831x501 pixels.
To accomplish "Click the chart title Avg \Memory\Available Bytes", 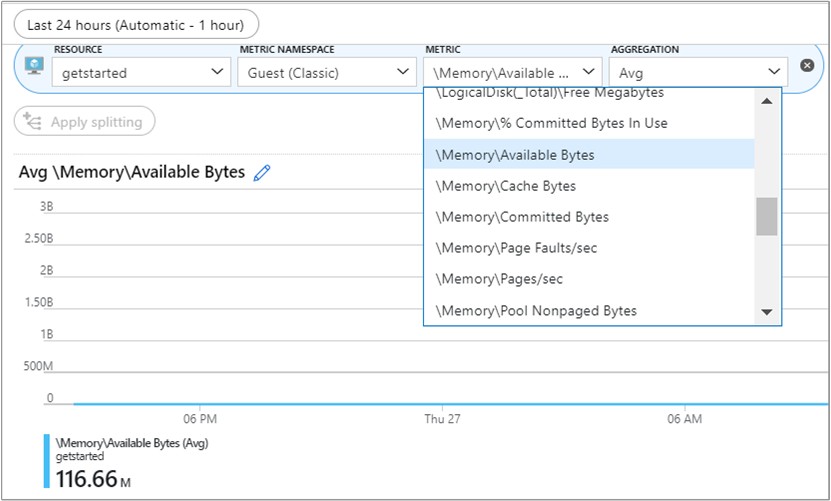I will 132,172.
